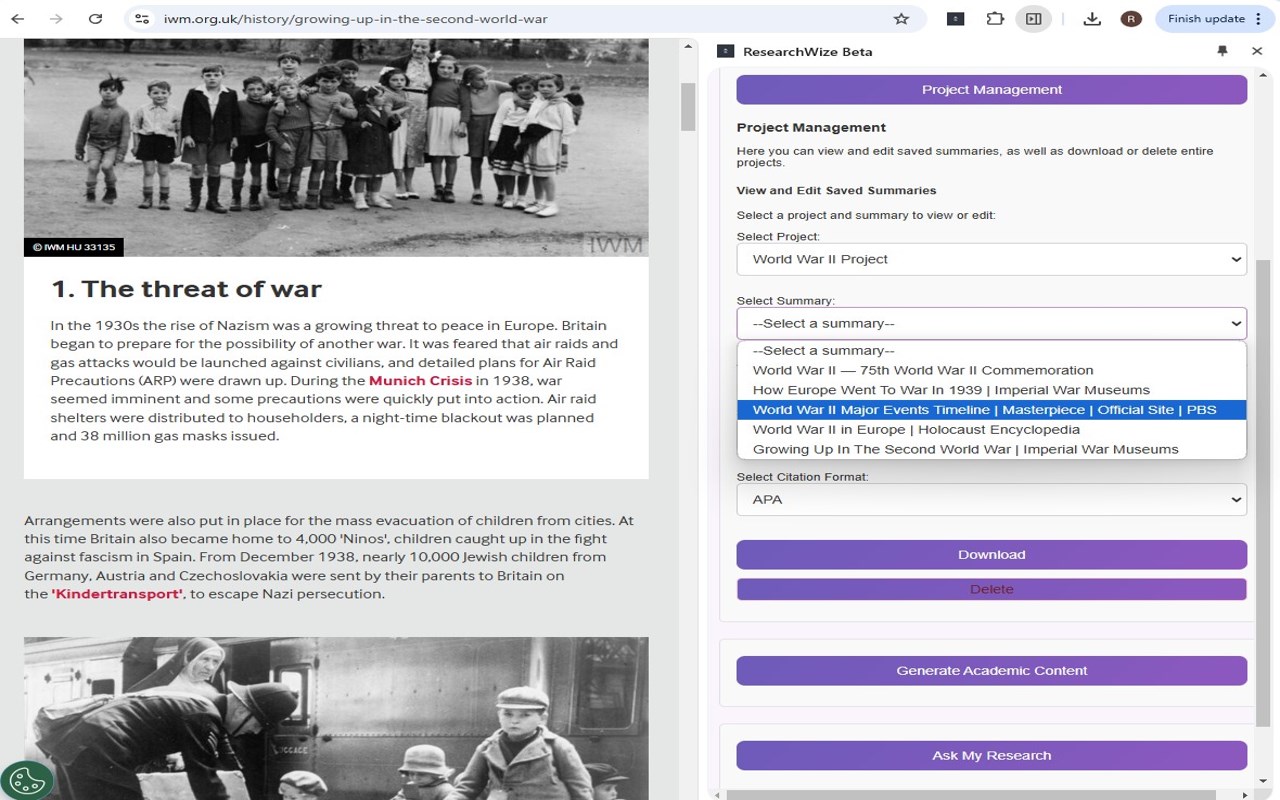Choose '--Select a summary--' option

(x=992, y=351)
